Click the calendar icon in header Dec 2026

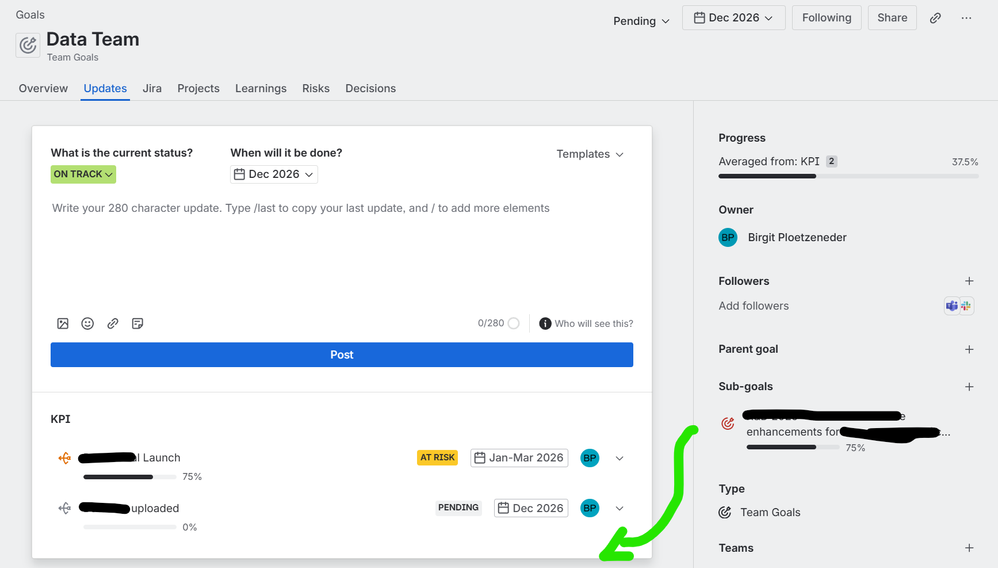(x=699, y=18)
